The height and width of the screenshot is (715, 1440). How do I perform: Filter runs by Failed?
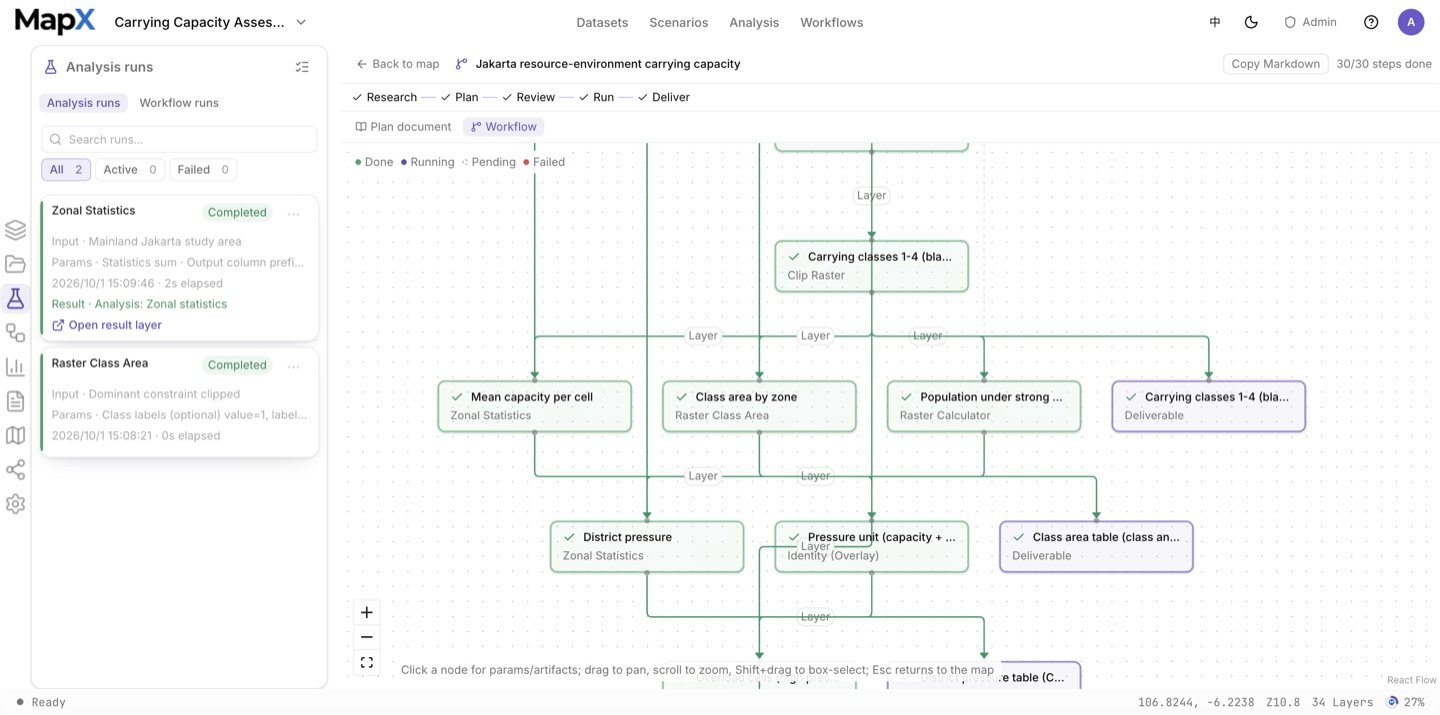(203, 170)
